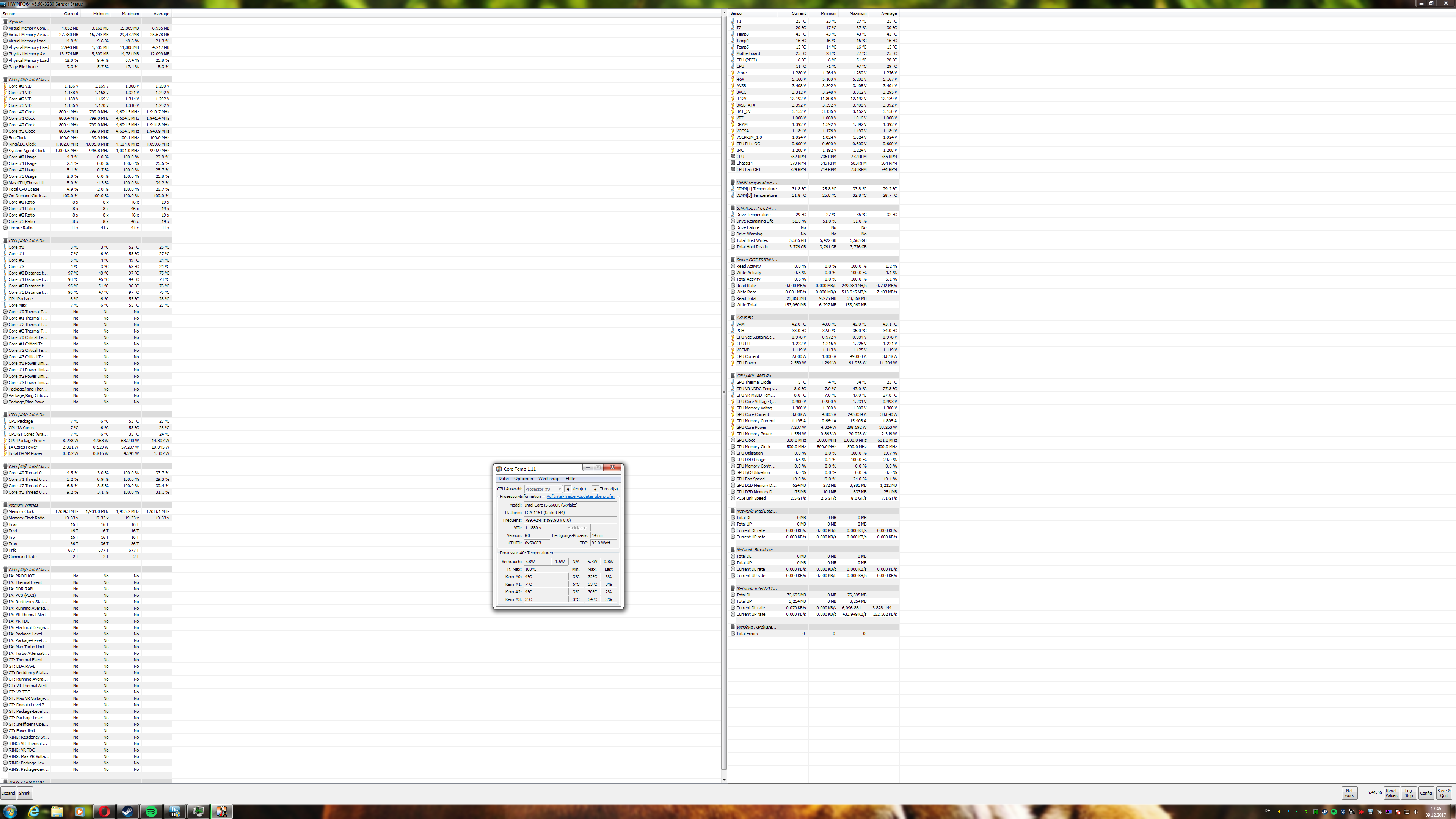The width and height of the screenshot is (1456, 819).
Task: Open the volume speaker tray icon
Action: [1416, 812]
